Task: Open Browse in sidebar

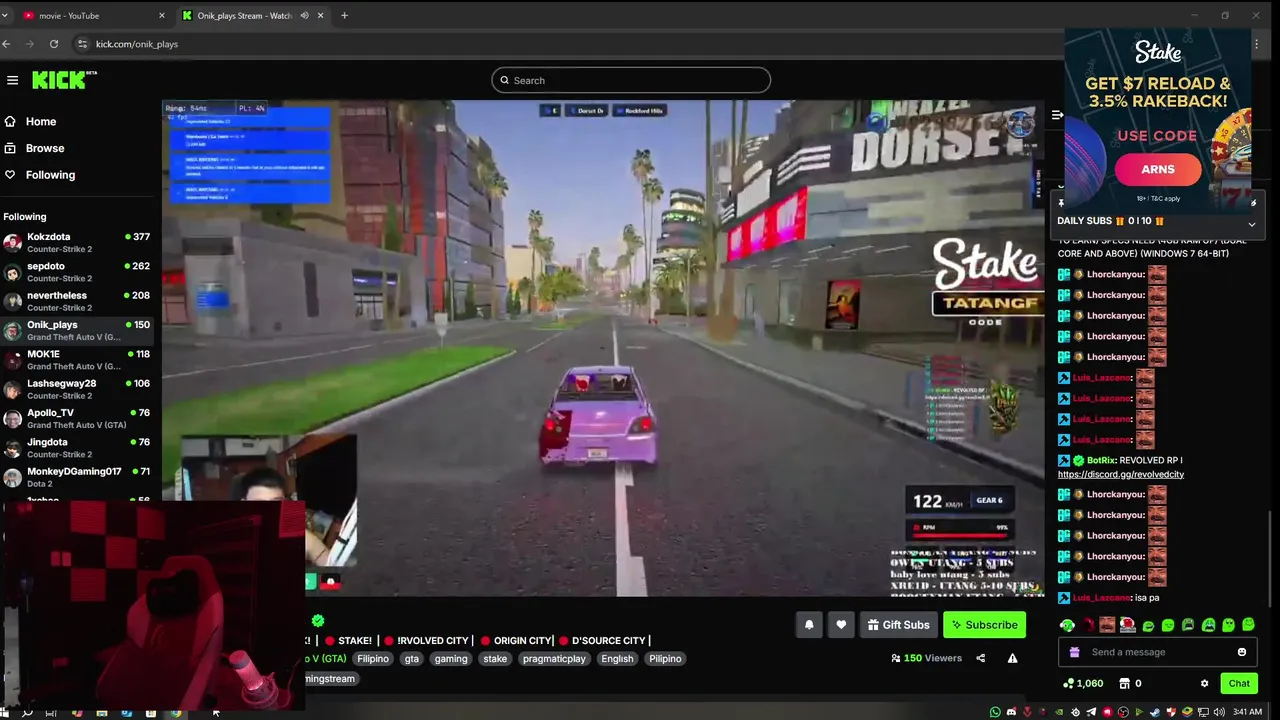Action: click(45, 148)
